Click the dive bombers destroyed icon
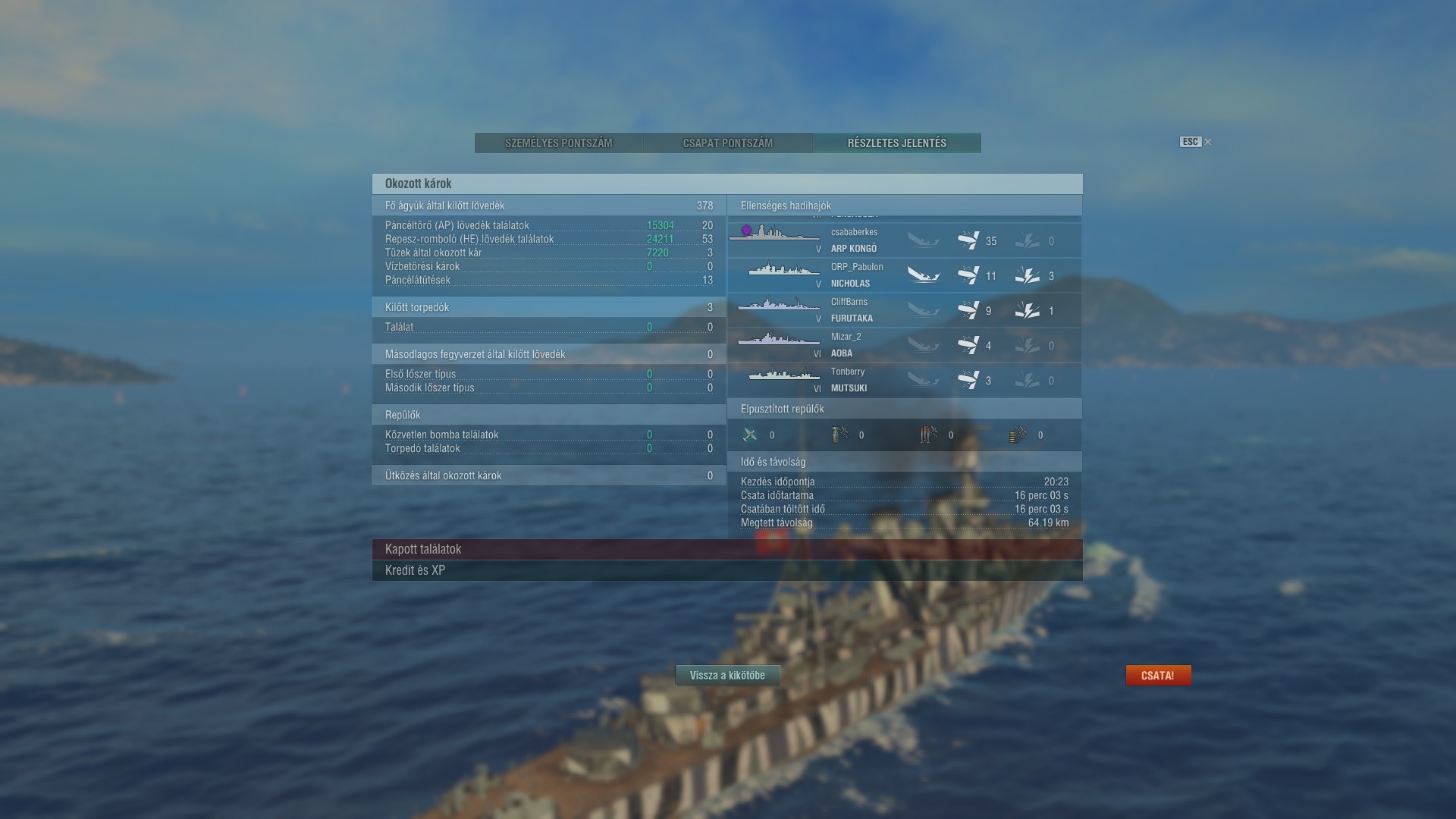1456x819 pixels. 839,435
